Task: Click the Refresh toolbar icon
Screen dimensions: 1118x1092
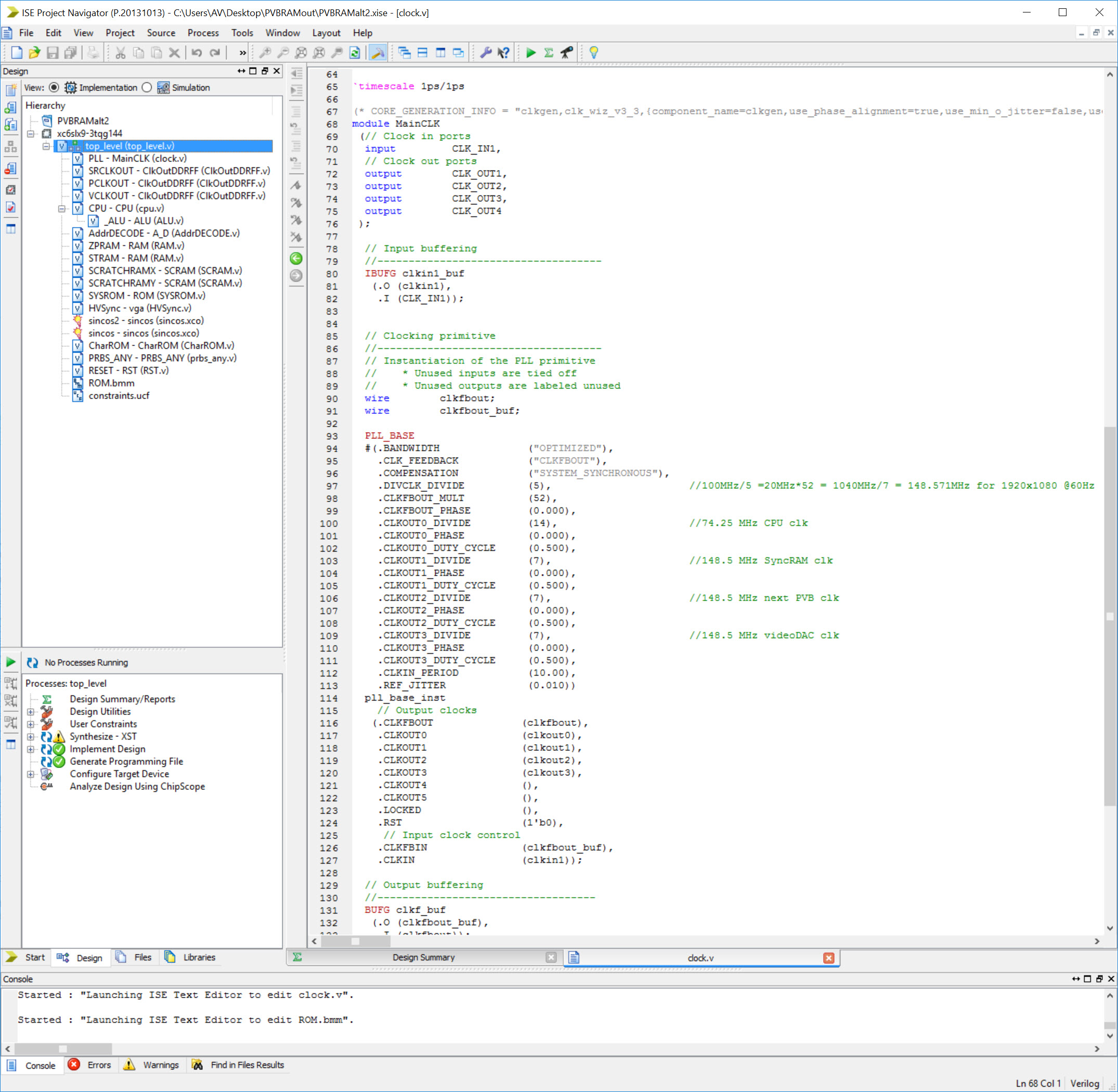Action: pos(355,53)
